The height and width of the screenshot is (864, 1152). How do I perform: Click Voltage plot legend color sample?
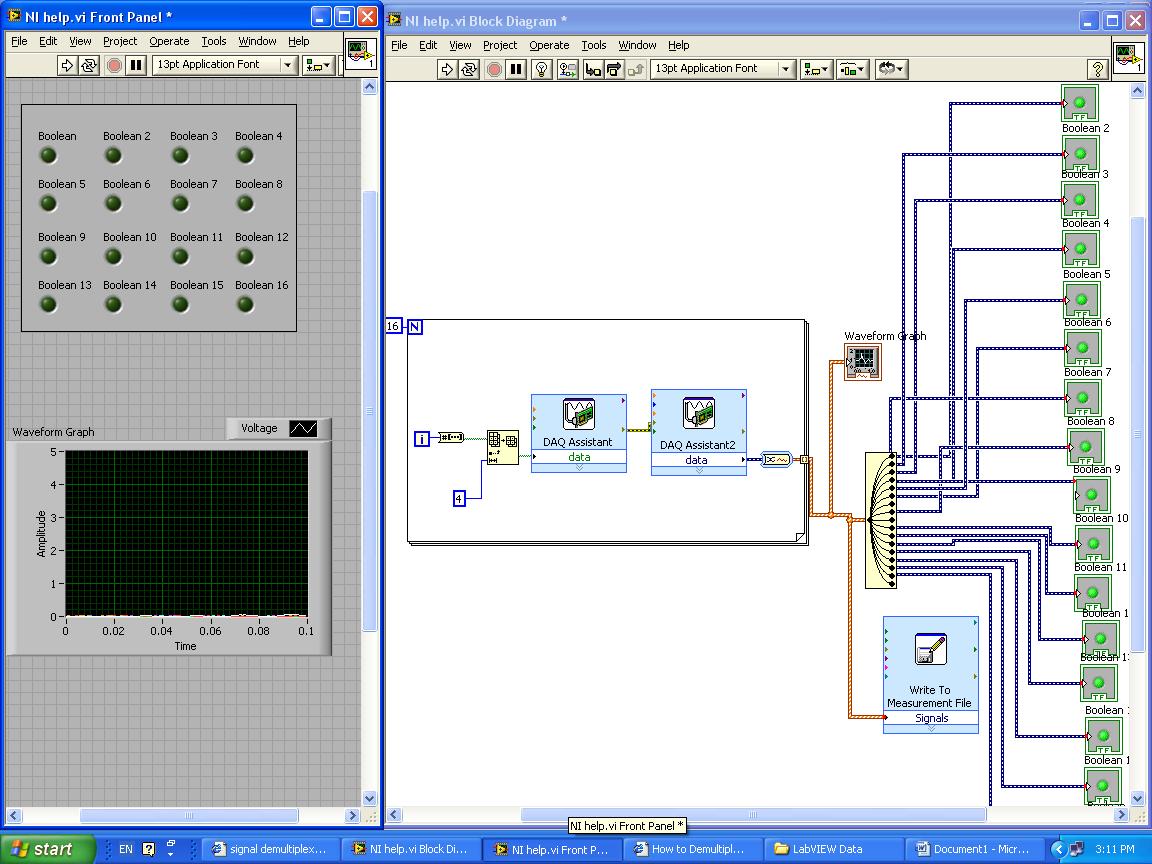[x=303, y=428]
